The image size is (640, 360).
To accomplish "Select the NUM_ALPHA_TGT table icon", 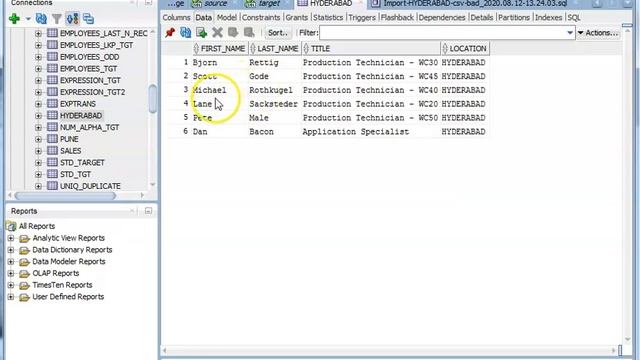I will [52, 127].
